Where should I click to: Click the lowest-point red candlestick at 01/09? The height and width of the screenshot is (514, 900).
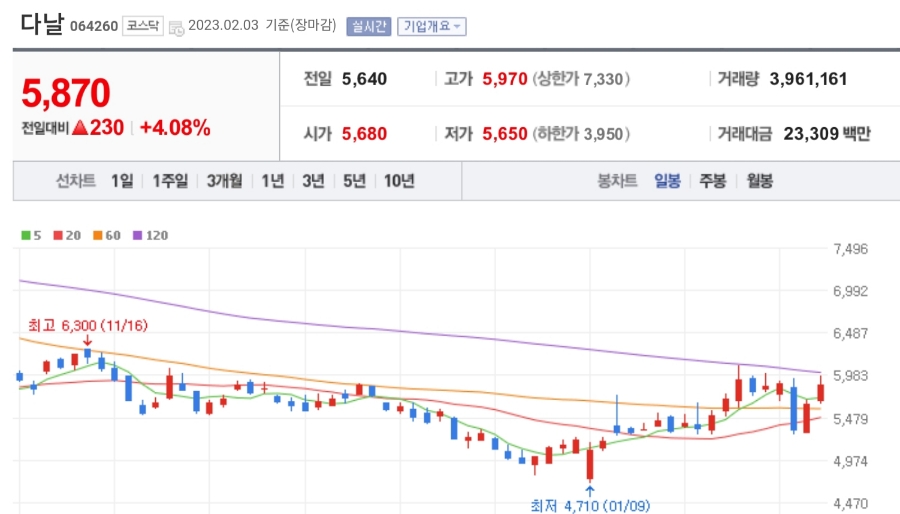[589, 464]
